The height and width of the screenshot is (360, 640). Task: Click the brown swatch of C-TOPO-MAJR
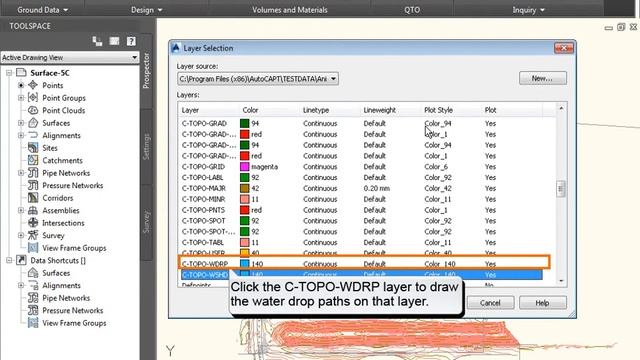244,188
